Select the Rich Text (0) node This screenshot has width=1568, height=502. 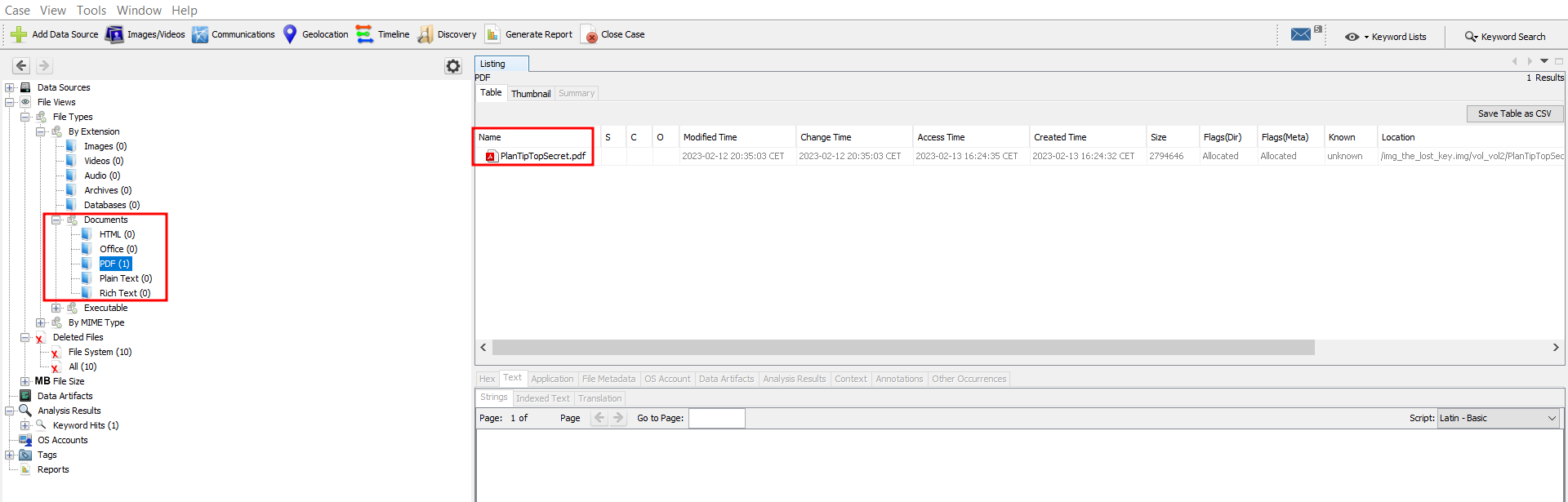click(x=125, y=293)
